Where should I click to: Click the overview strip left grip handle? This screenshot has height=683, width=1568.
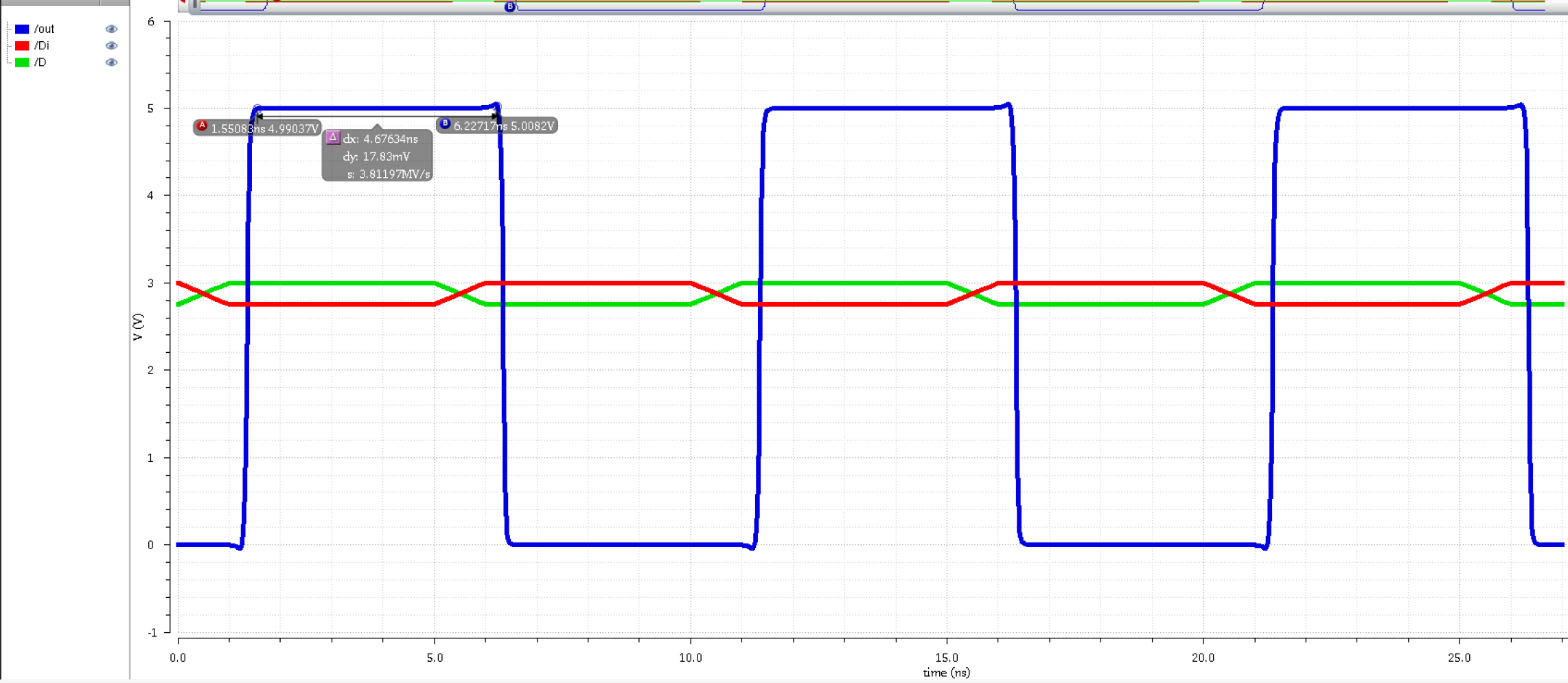click(x=195, y=5)
